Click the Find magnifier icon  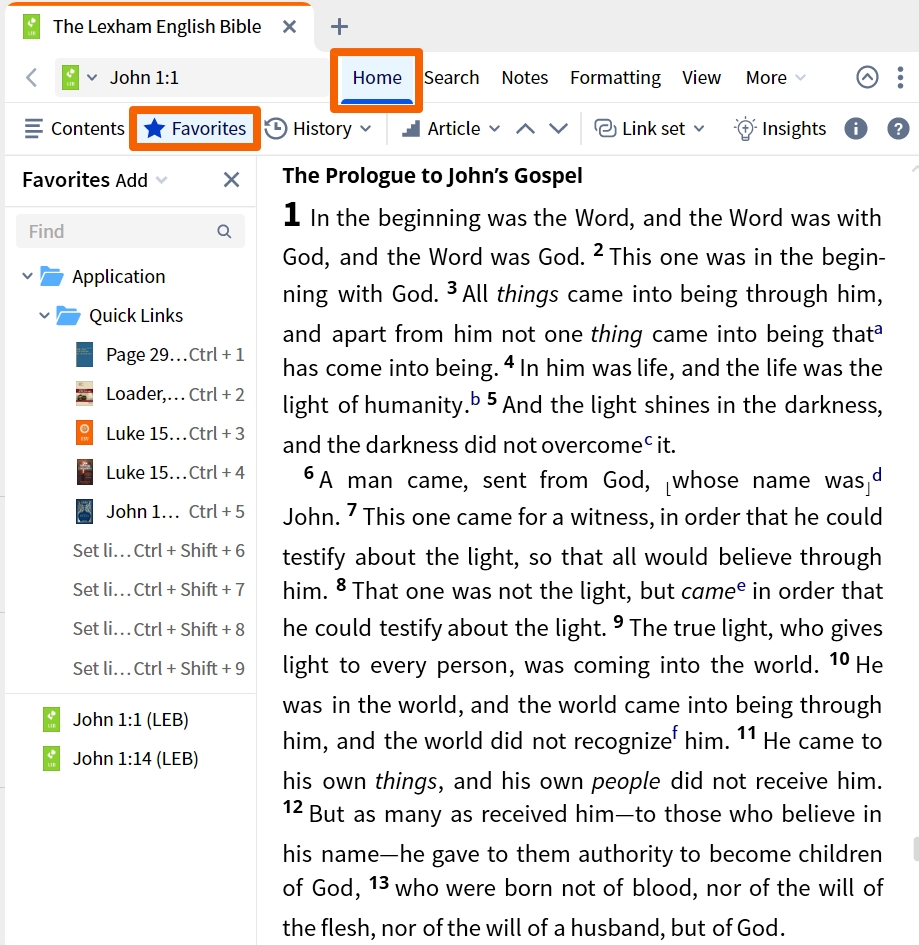224,231
